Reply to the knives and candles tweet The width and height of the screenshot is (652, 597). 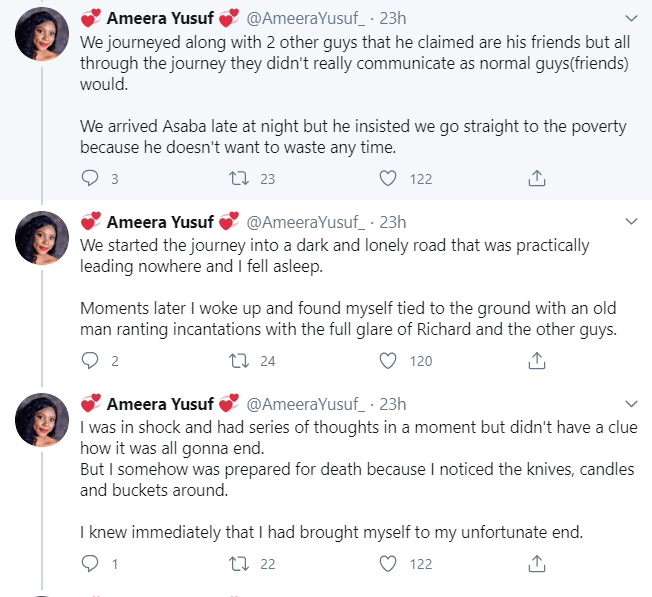pos(91,564)
